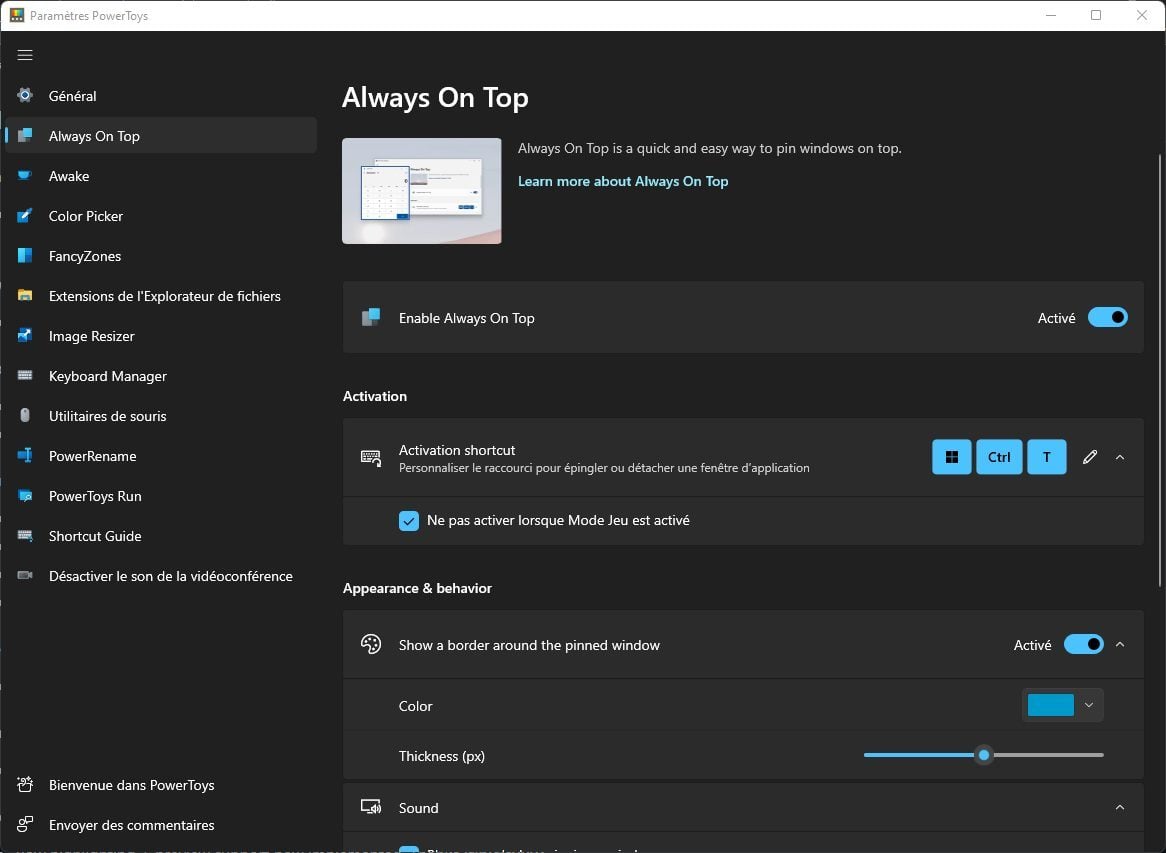Viewport: 1166px width, 853px height.
Task: Click the mouse utilities icon
Action: pyautogui.click(x=25, y=416)
